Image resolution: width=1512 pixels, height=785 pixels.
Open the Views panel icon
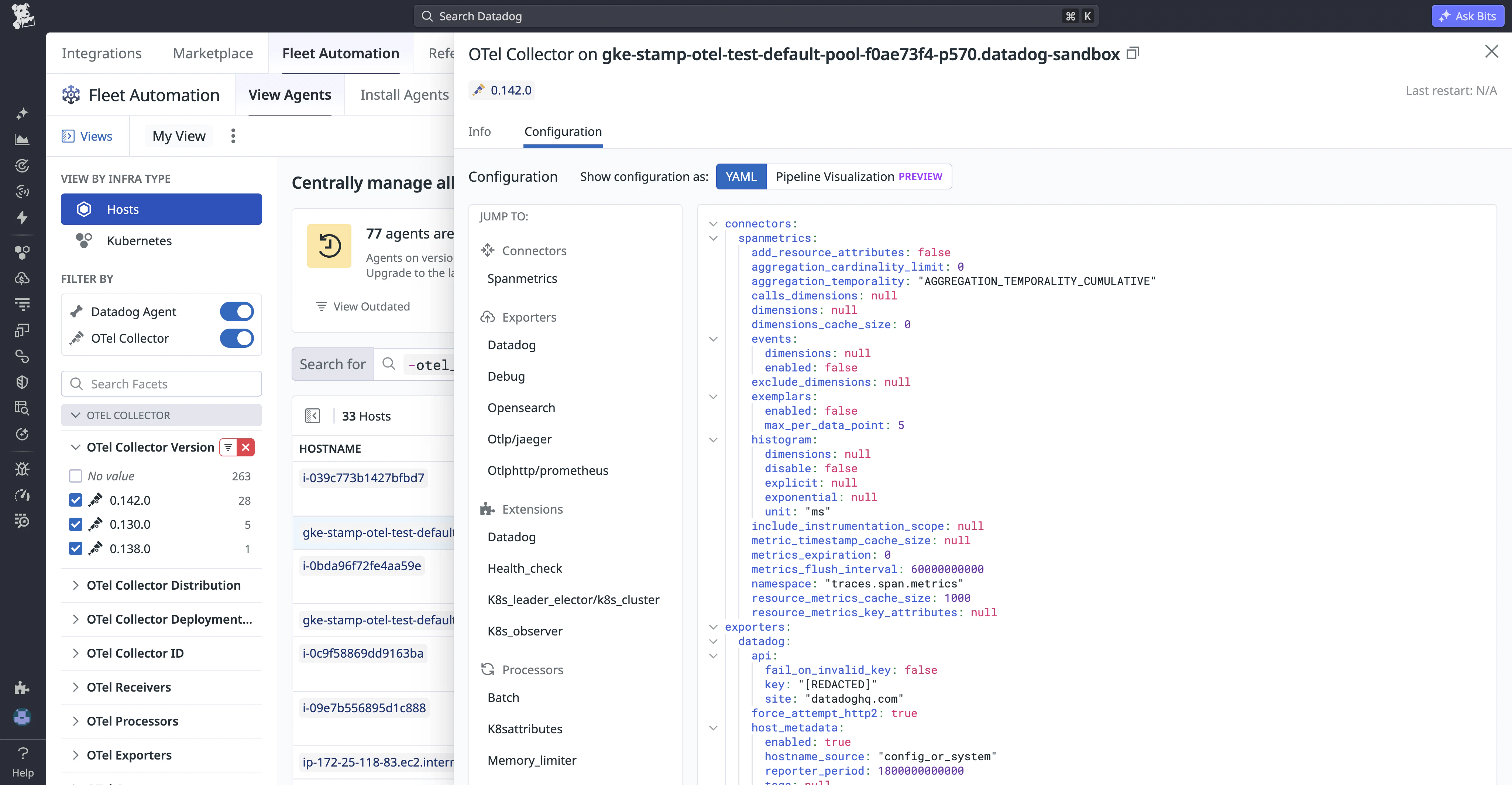68,136
